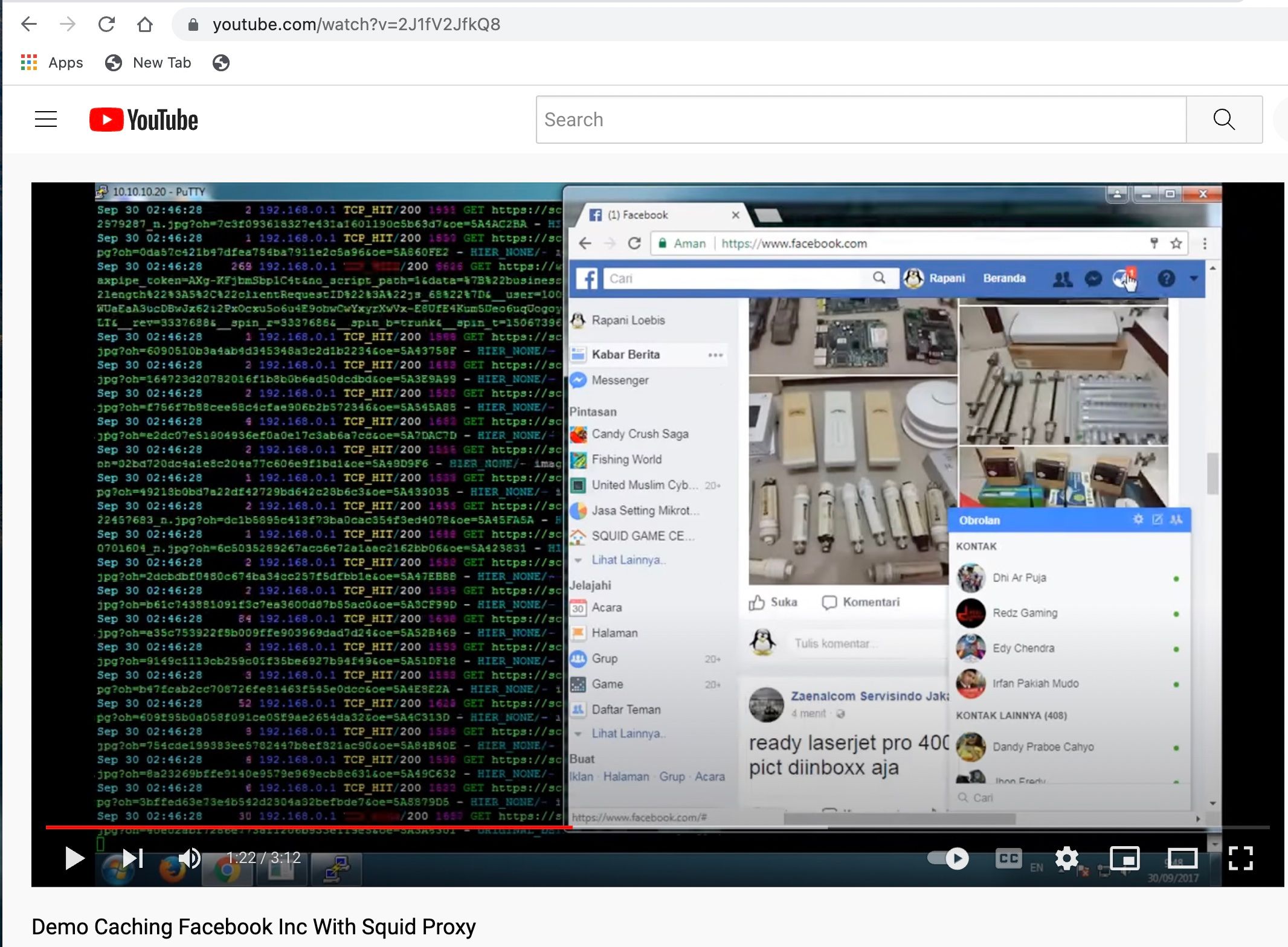The height and width of the screenshot is (947, 1288).
Task: View site security info via the lock icon
Action: tap(193, 24)
